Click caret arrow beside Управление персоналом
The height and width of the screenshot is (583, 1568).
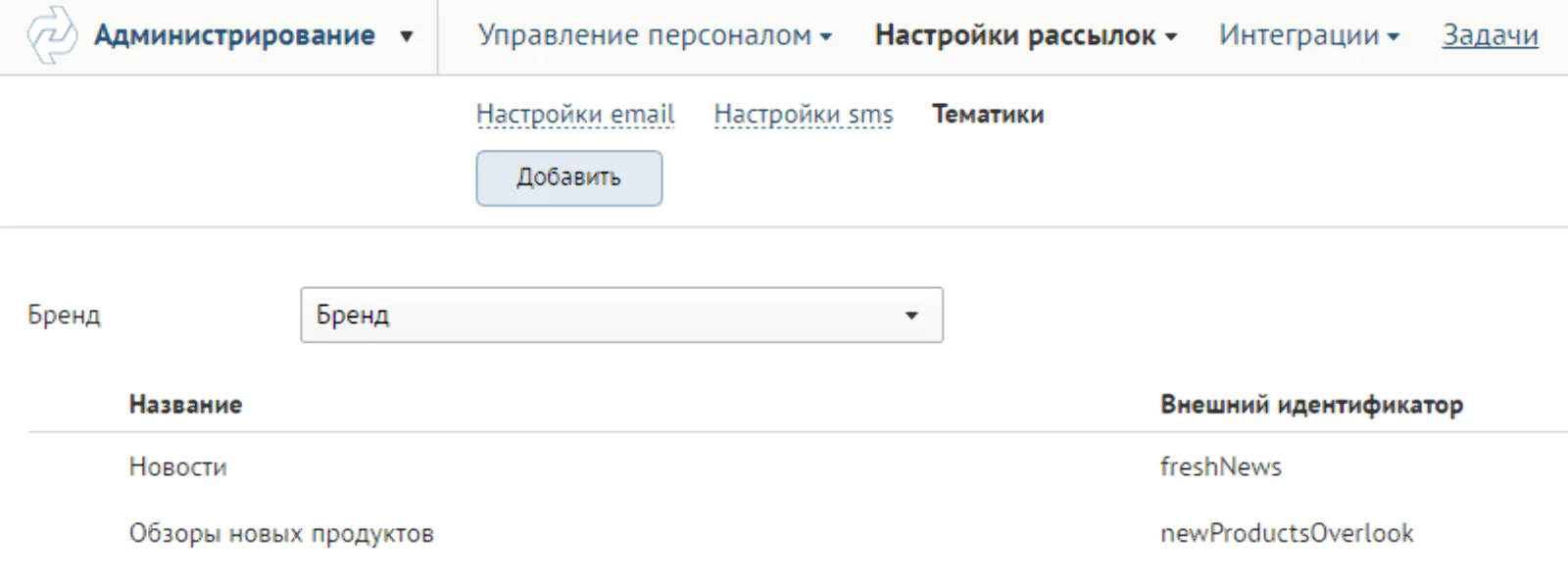point(826,37)
